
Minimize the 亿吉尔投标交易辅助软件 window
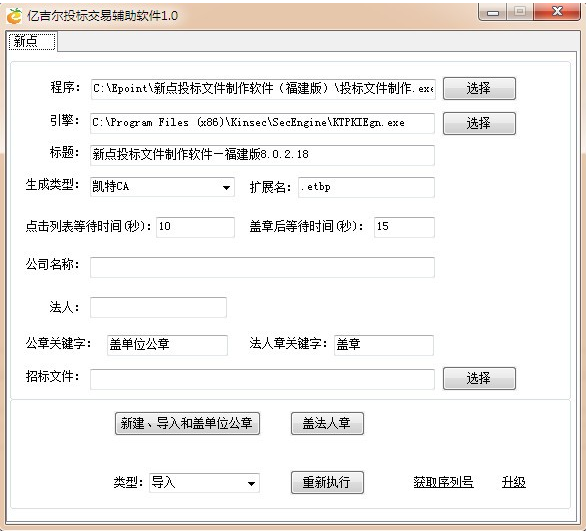coord(493,12)
